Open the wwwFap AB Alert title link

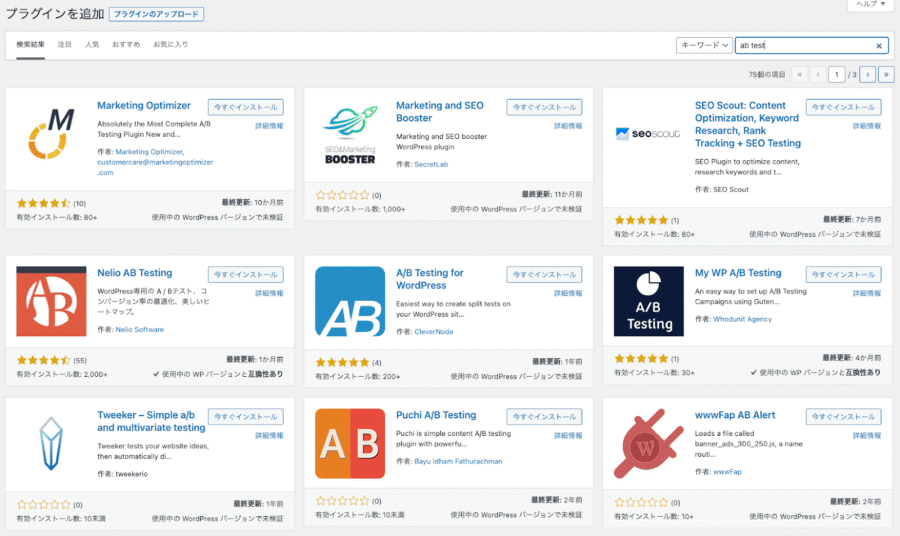pos(735,415)
